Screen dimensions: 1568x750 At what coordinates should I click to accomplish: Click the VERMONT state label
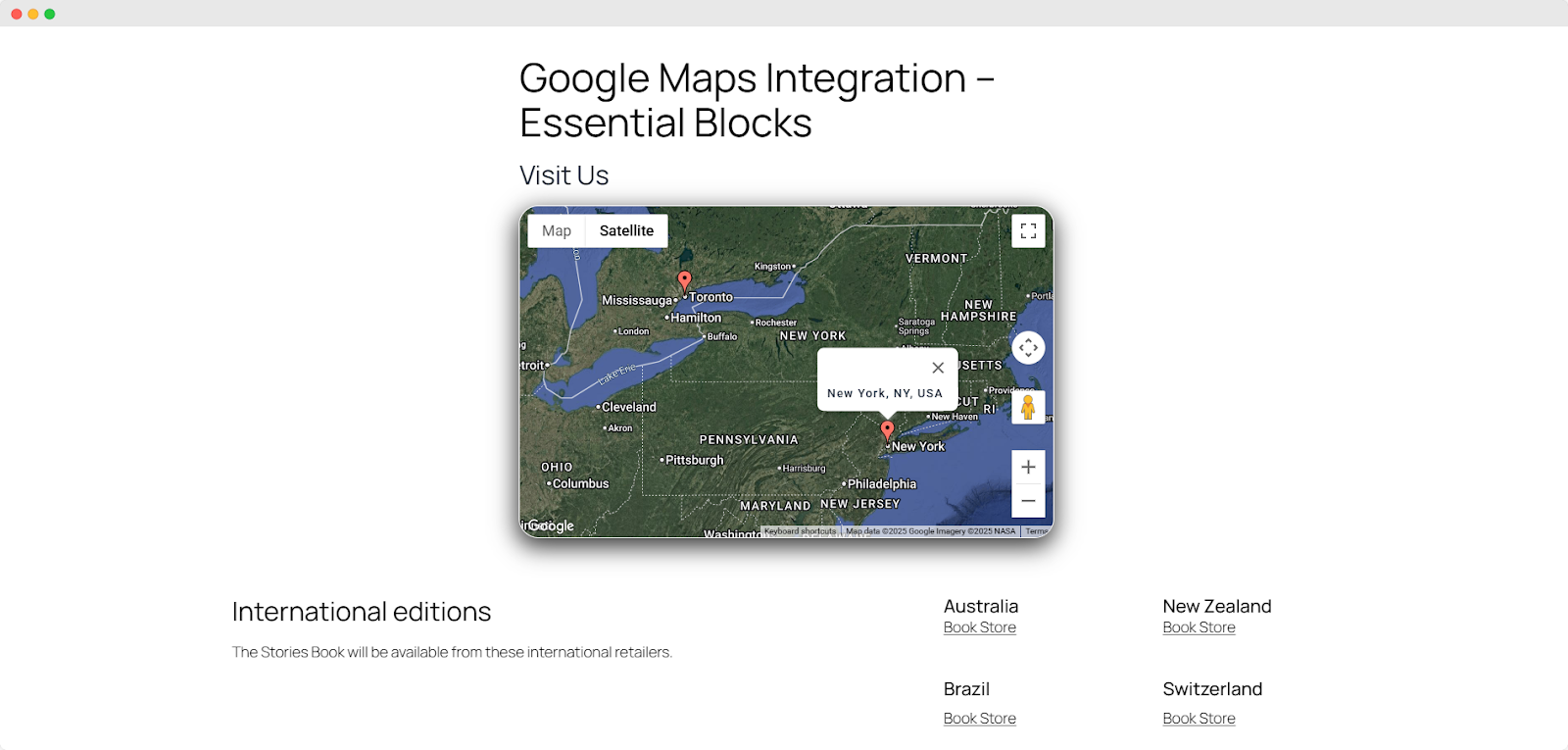tap(936, 259)
